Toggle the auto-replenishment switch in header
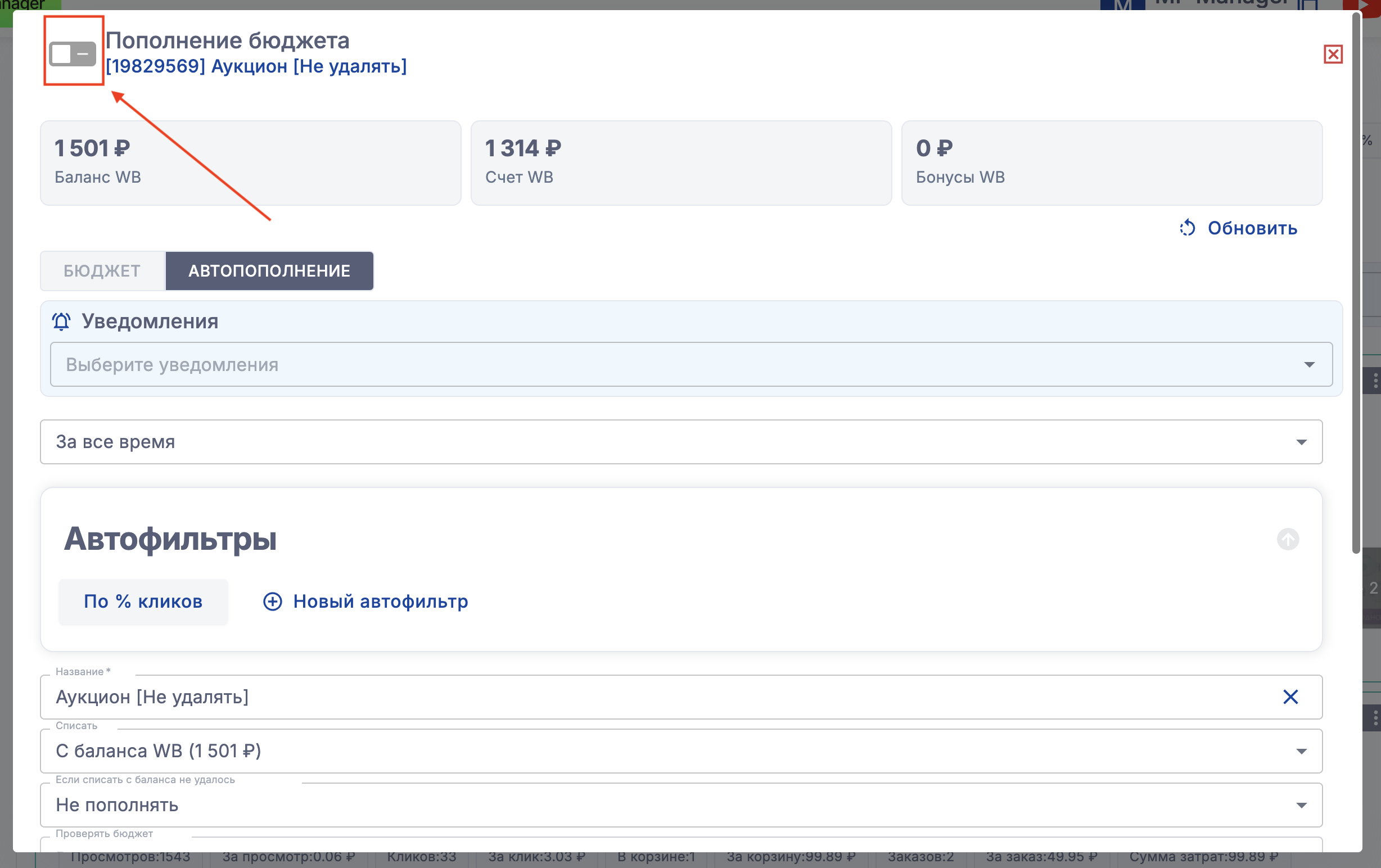The width and height of the screenshot is (1381, 868). 73,54
